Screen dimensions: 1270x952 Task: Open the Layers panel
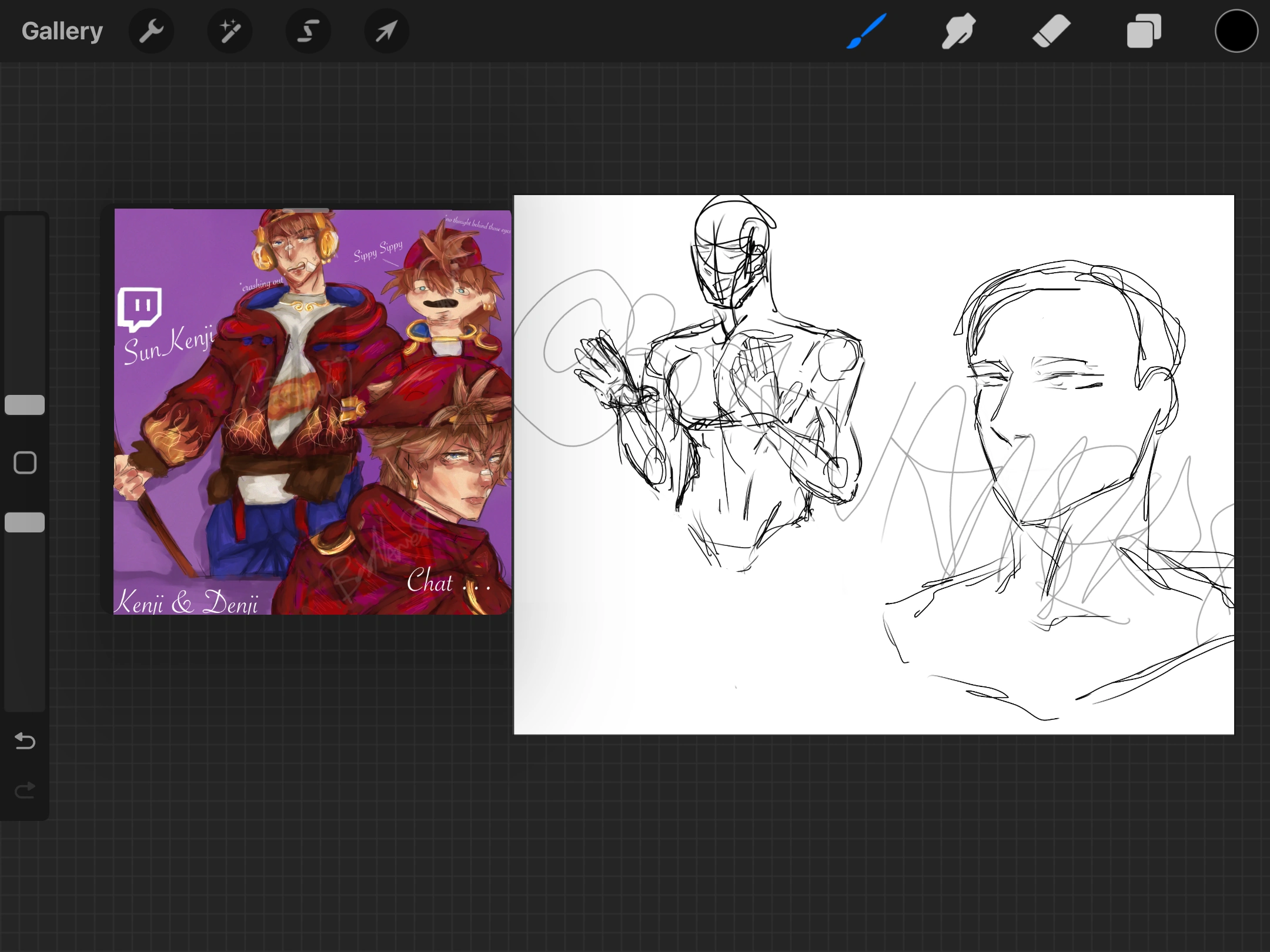pyautogui.click(x=1143, y=31)
